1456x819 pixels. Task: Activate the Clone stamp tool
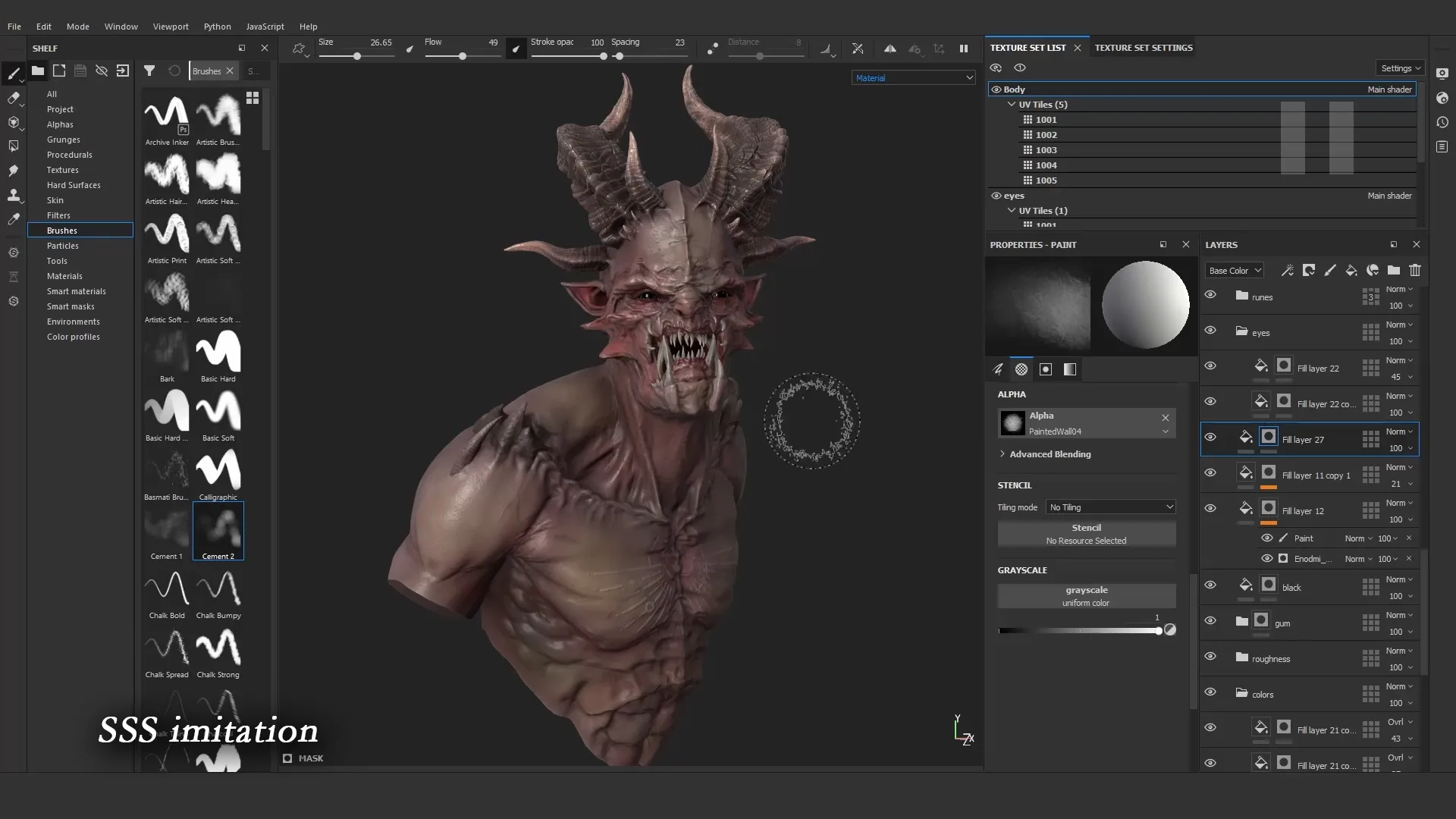click(14, 195)
